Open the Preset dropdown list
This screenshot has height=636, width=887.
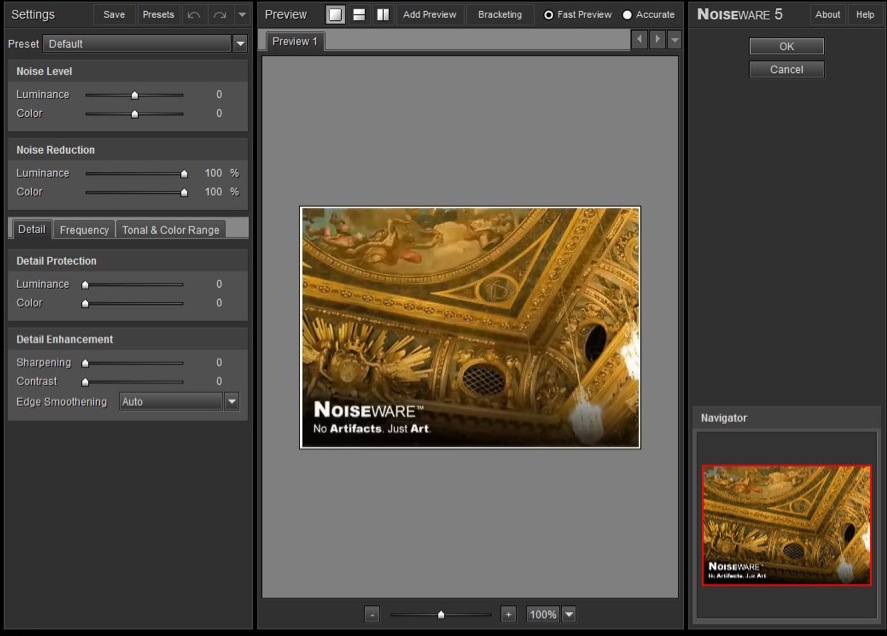pyautogui.click(x=240, y=44)
